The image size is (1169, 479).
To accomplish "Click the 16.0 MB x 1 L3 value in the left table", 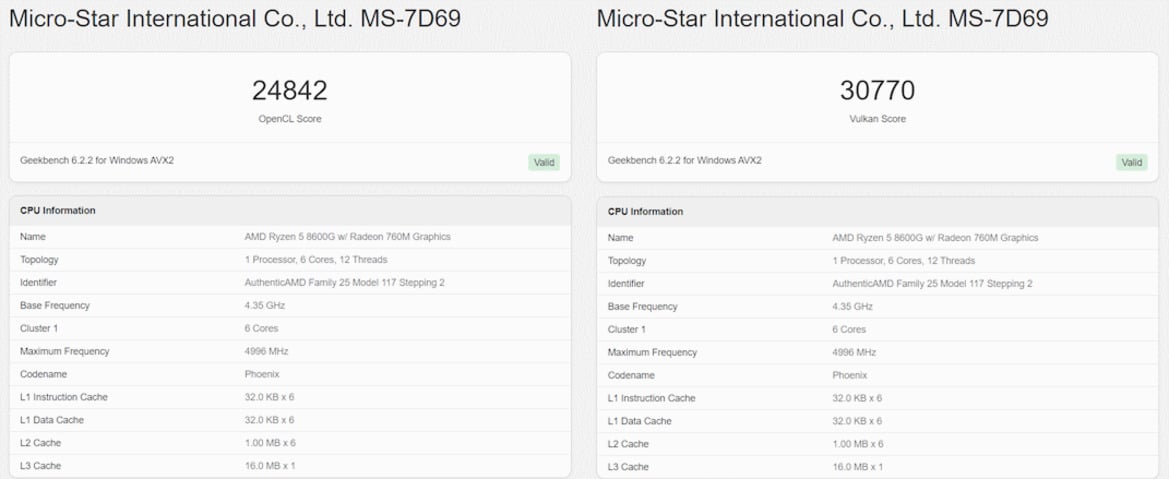I will 270,466.
